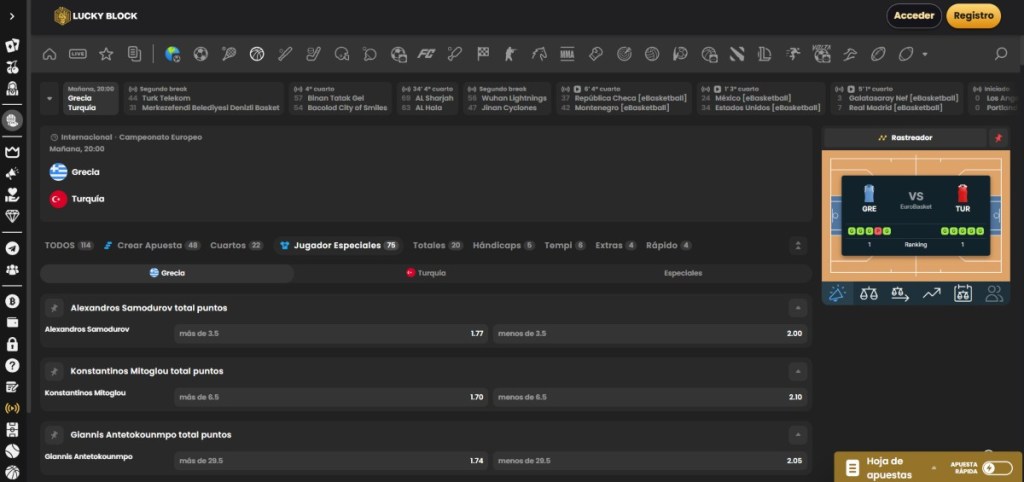Screen dimensions: 1024x482
Task: Open the search magnifier icon
Action: pos(1000,54)
